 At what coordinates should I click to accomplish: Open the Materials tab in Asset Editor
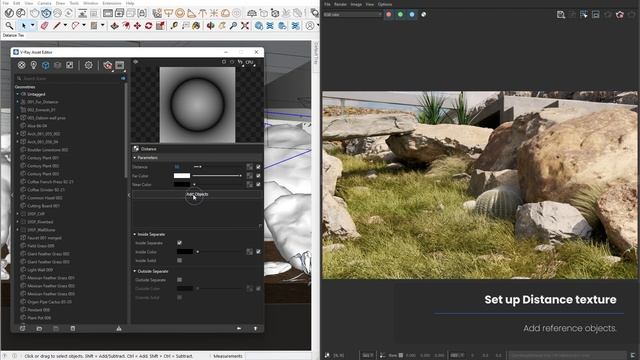pyautogui.click(x=22, y=65)
